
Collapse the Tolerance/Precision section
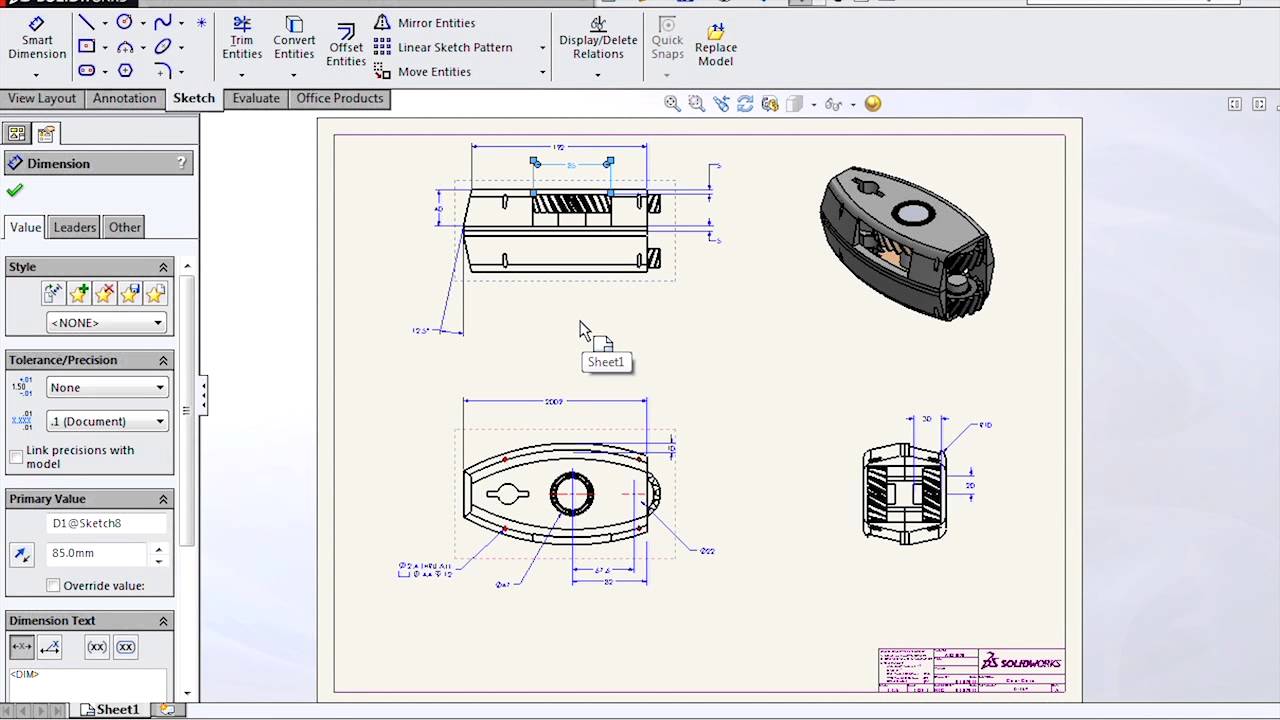click(163, 359)
